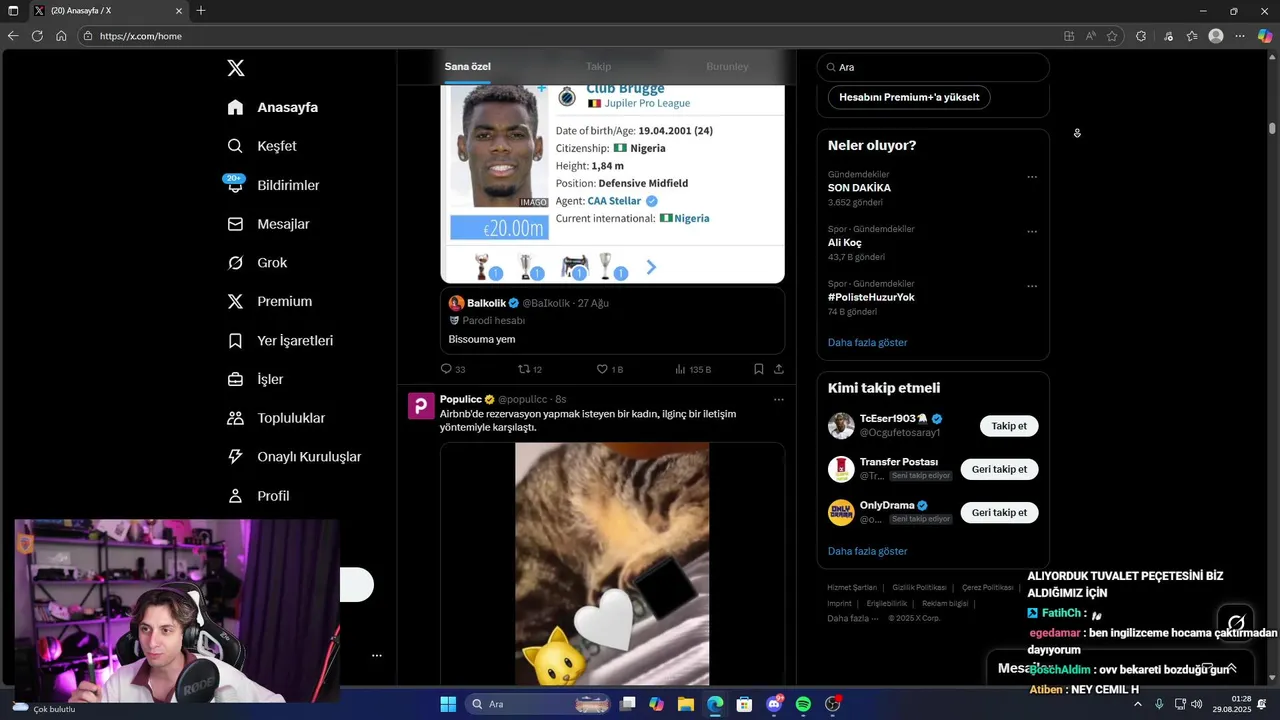Open Keşfet from sidebar
This screenshot has height=720, width=1280.
262,146
